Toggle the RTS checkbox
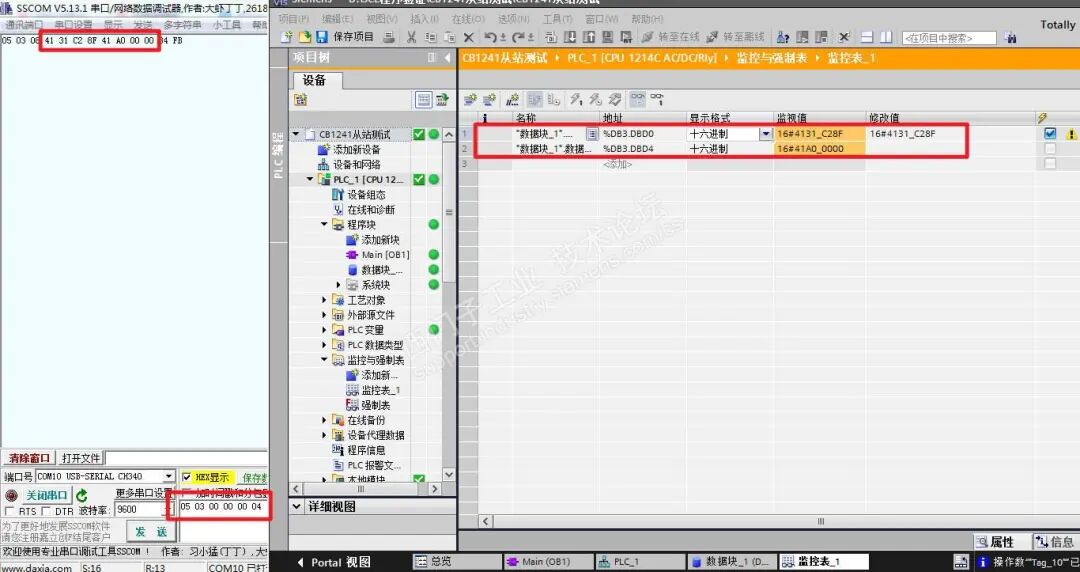The image size is (1080, 572). click(x=9, y=511)
